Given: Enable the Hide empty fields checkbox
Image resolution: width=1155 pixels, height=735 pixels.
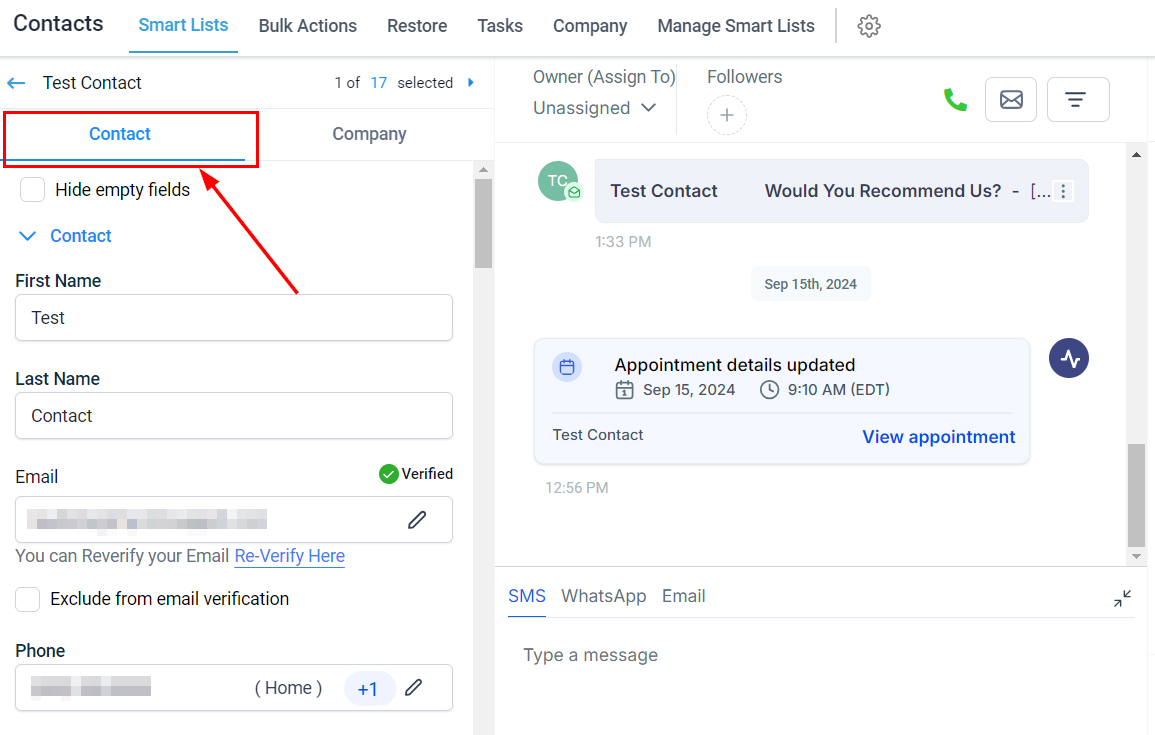Looking at the screenshot, I should 33,190.
